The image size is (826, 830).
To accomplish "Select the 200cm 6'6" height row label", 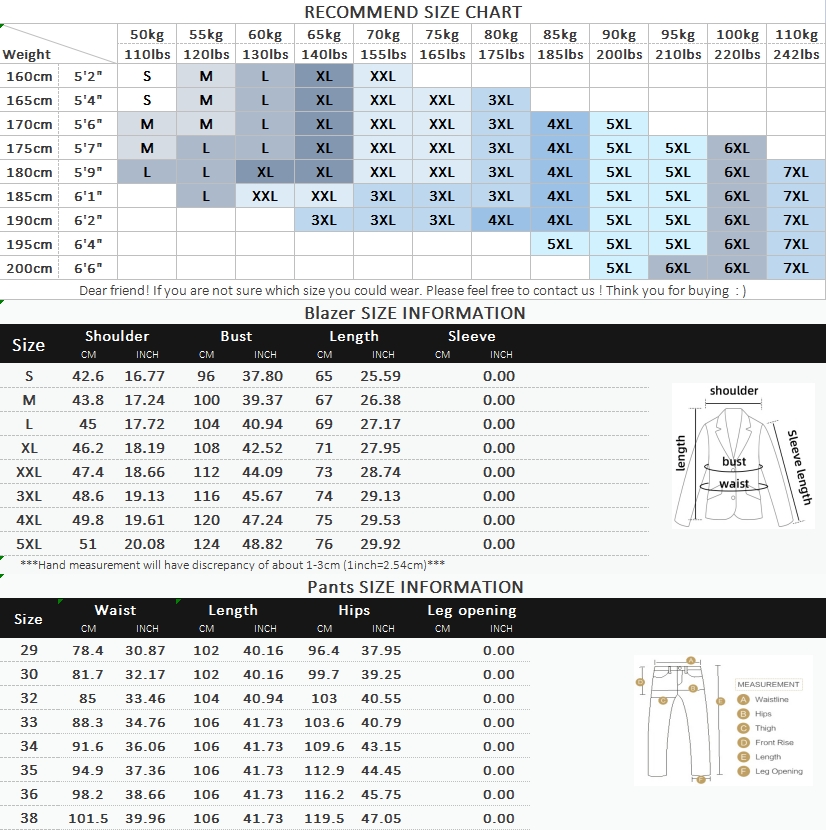I will pyautogui.click(x=59, y=268).
